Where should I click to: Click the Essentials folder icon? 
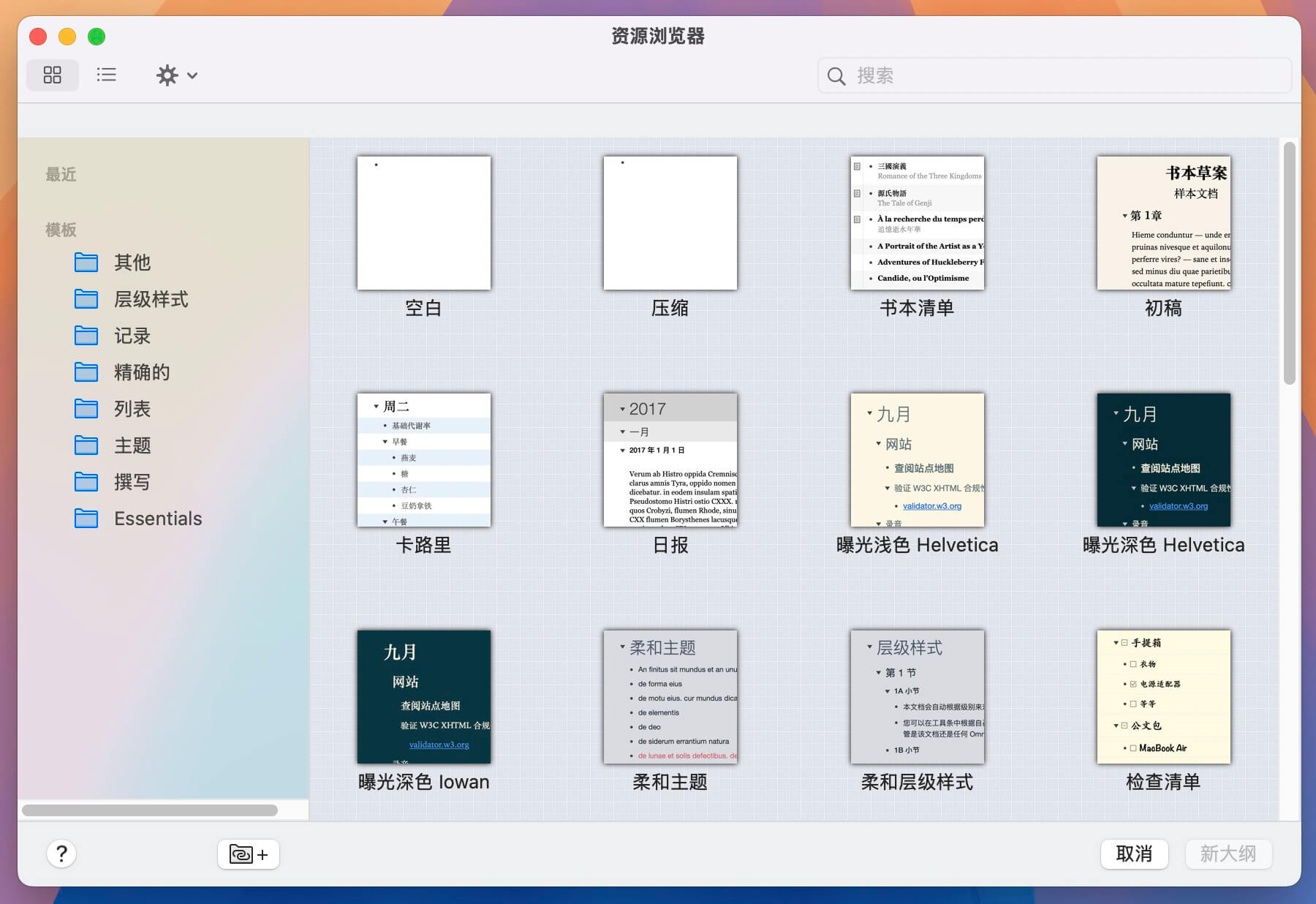click(86, 518)
